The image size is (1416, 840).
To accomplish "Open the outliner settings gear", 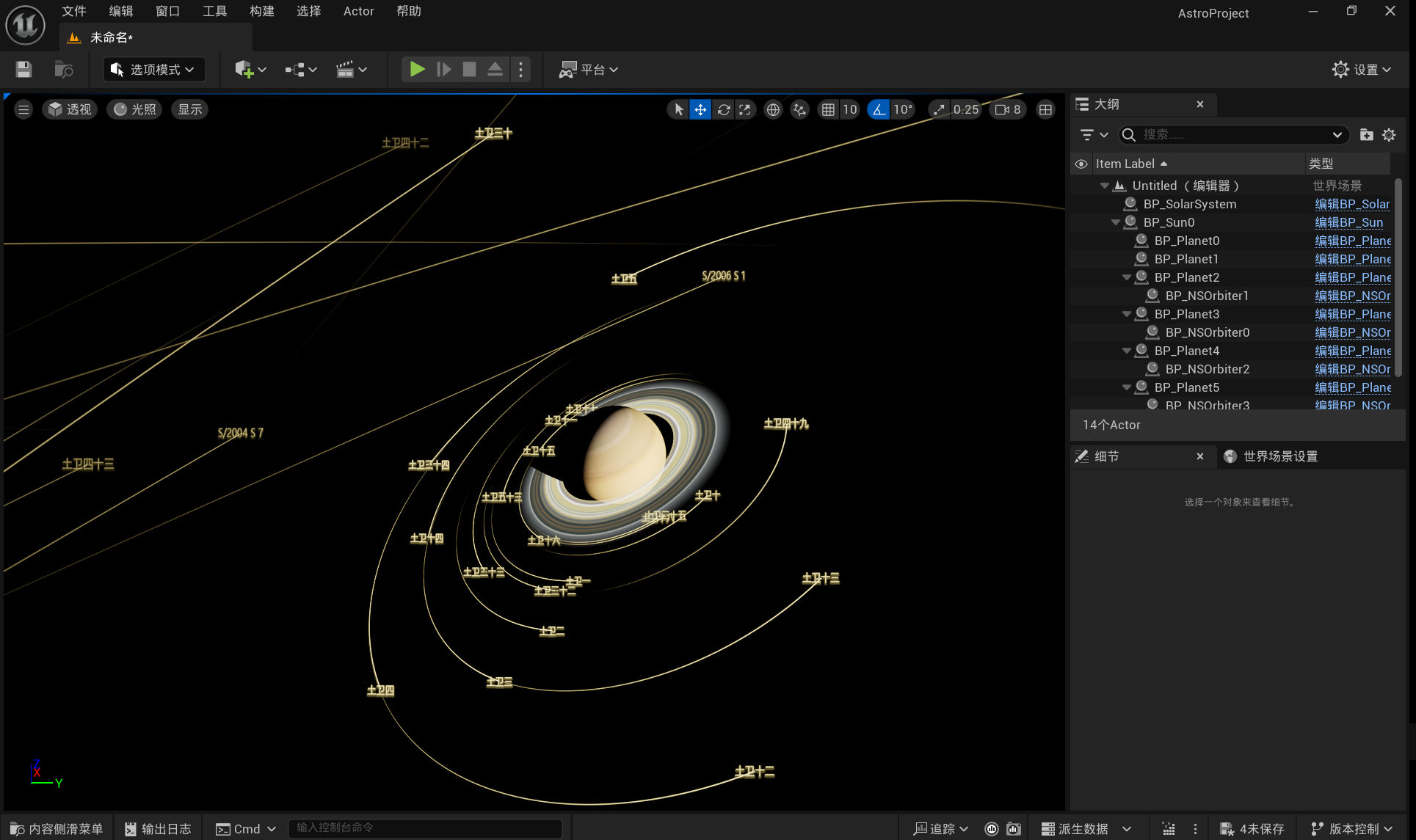I will (1389, 135).
